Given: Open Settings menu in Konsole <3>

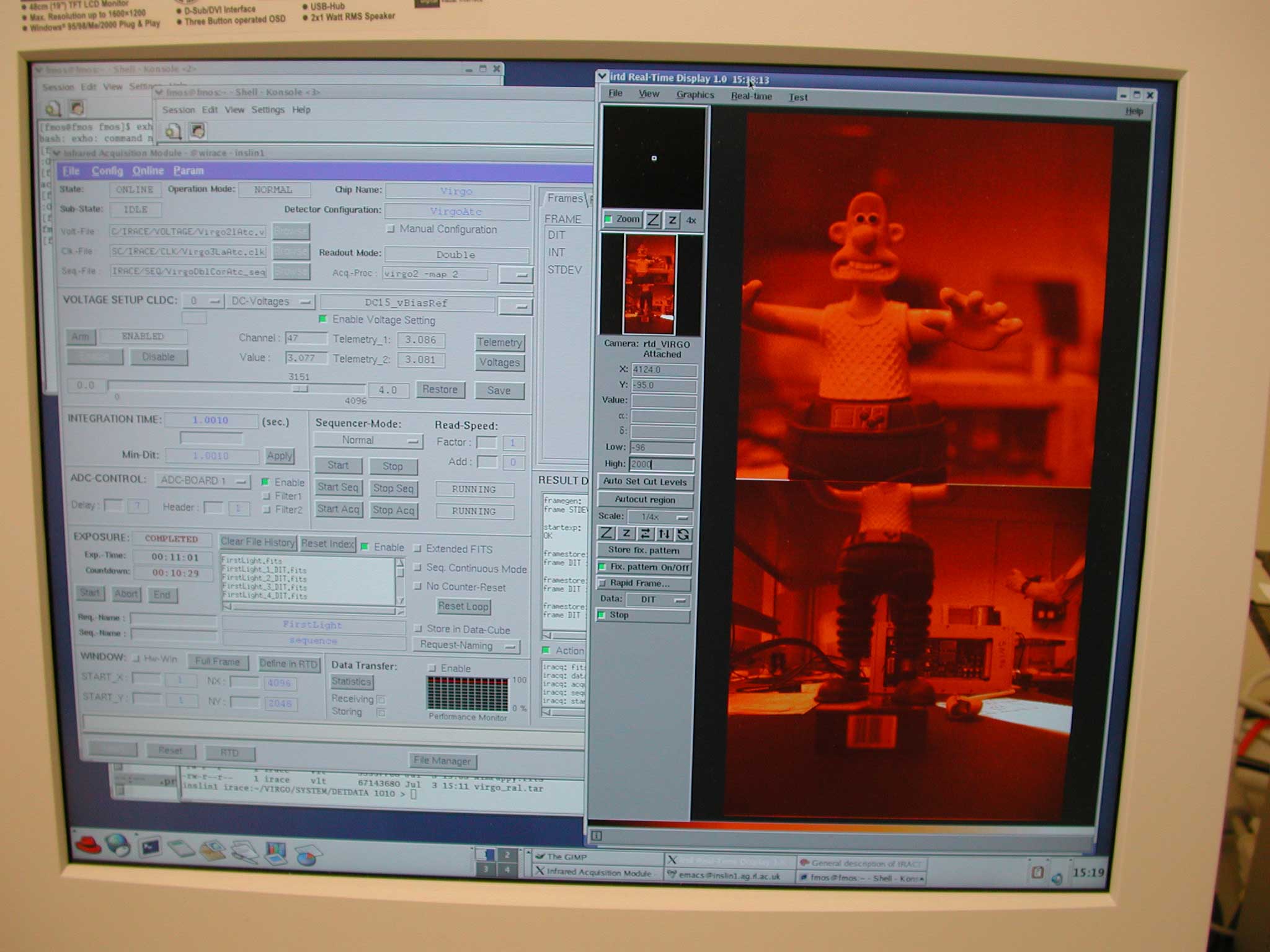Looking at the screenshot, I should tap(268, 110).
